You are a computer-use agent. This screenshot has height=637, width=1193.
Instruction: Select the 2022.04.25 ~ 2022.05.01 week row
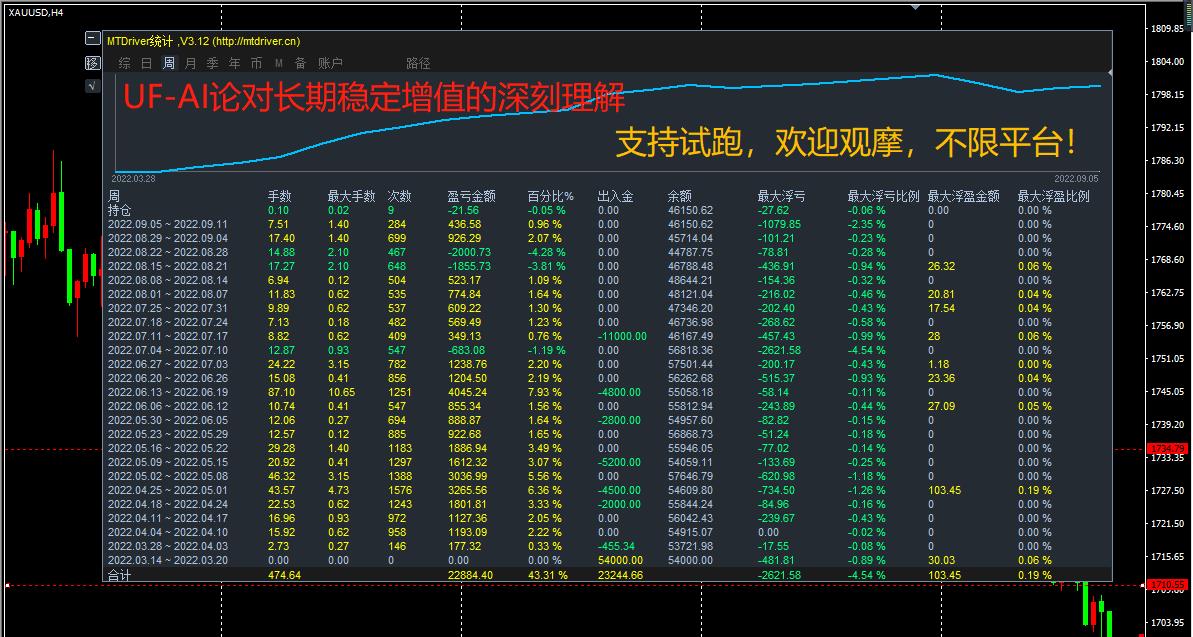click(x=606, y=490)
